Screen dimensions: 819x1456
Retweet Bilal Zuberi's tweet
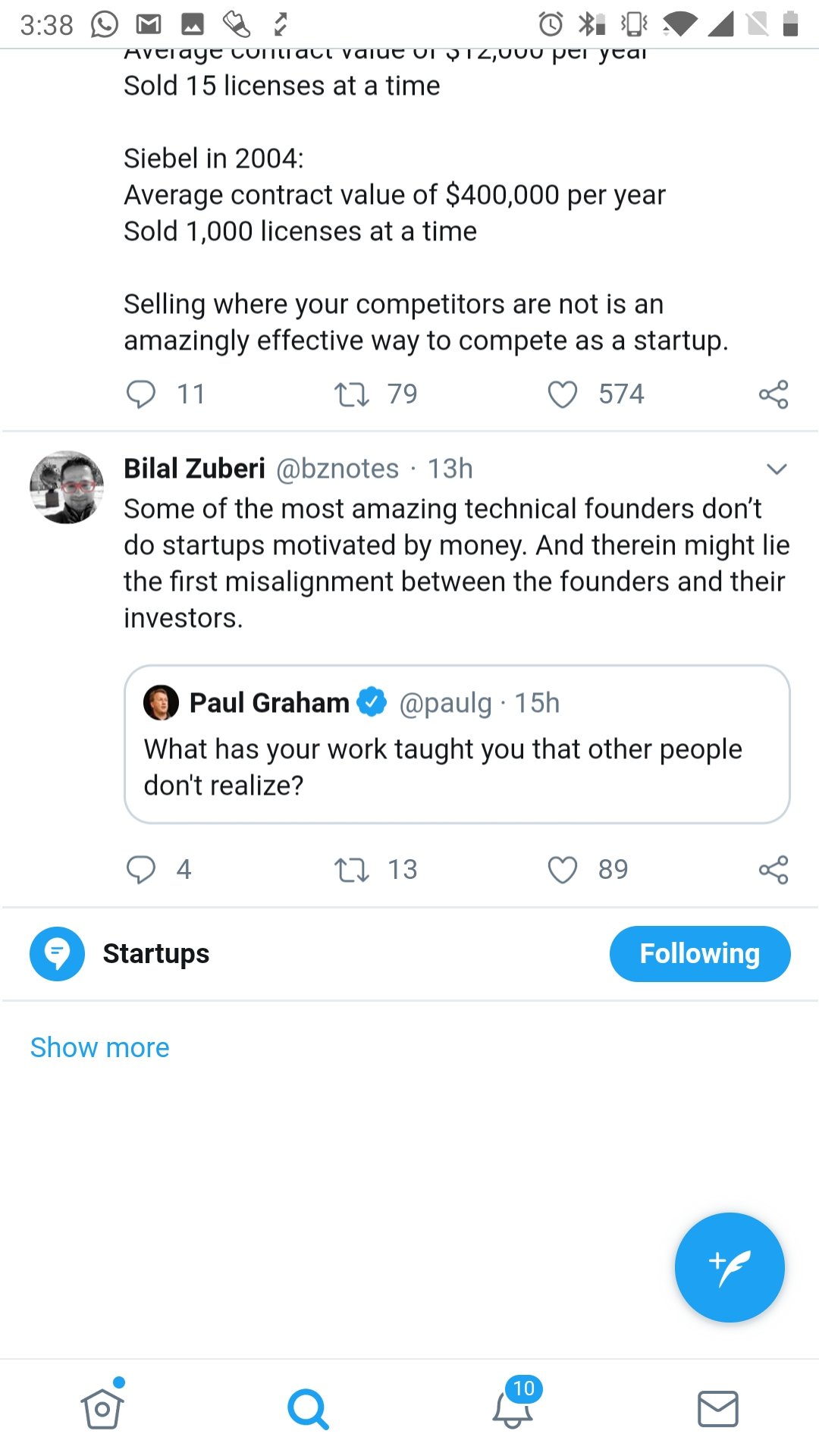352,870
